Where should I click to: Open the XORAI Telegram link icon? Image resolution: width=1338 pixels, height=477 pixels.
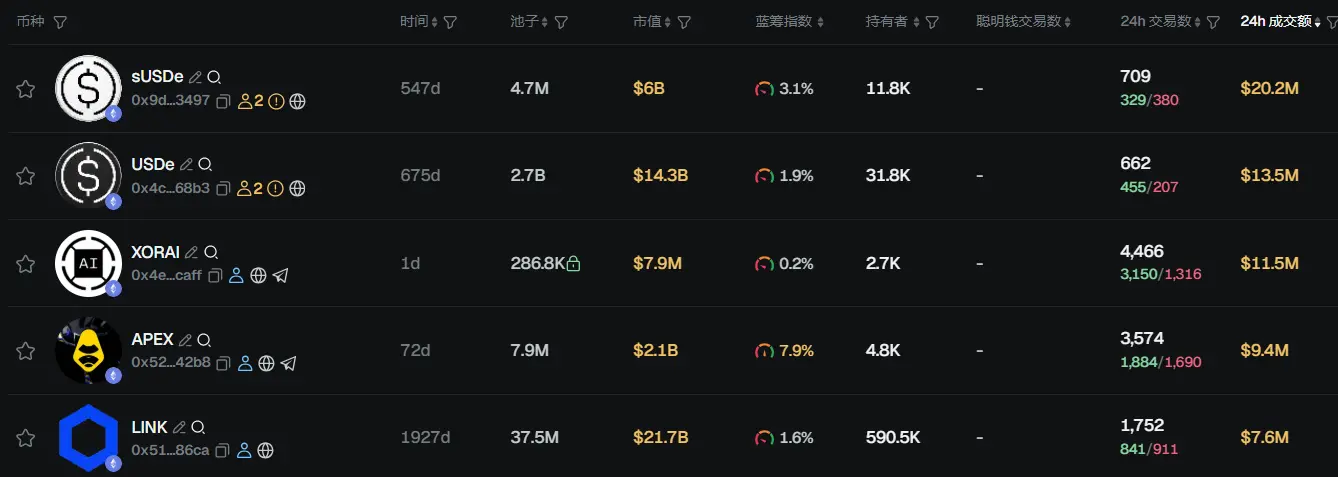click(x=280, y=275)
